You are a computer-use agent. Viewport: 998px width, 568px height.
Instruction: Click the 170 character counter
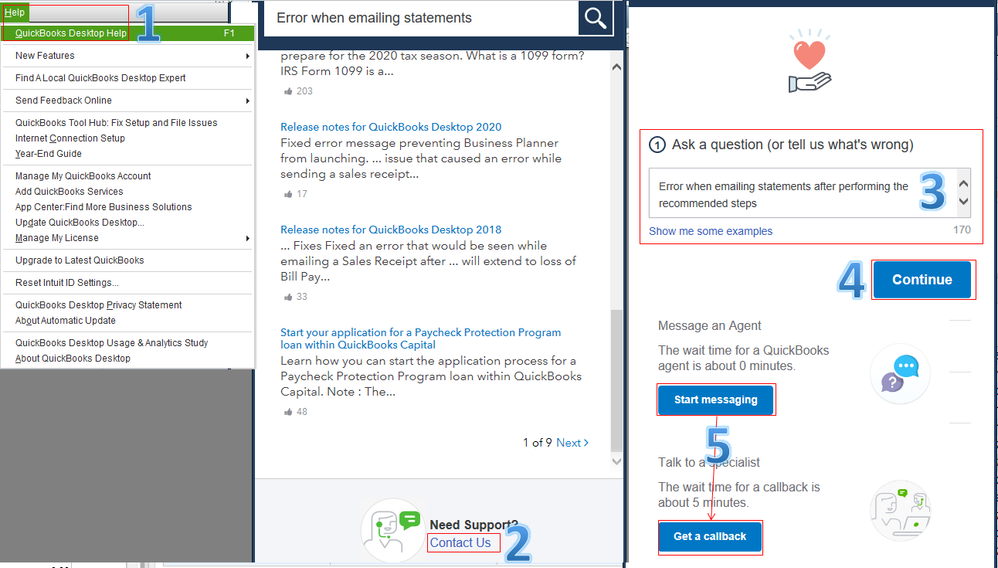pyautogui.click(x=962, y=230)
